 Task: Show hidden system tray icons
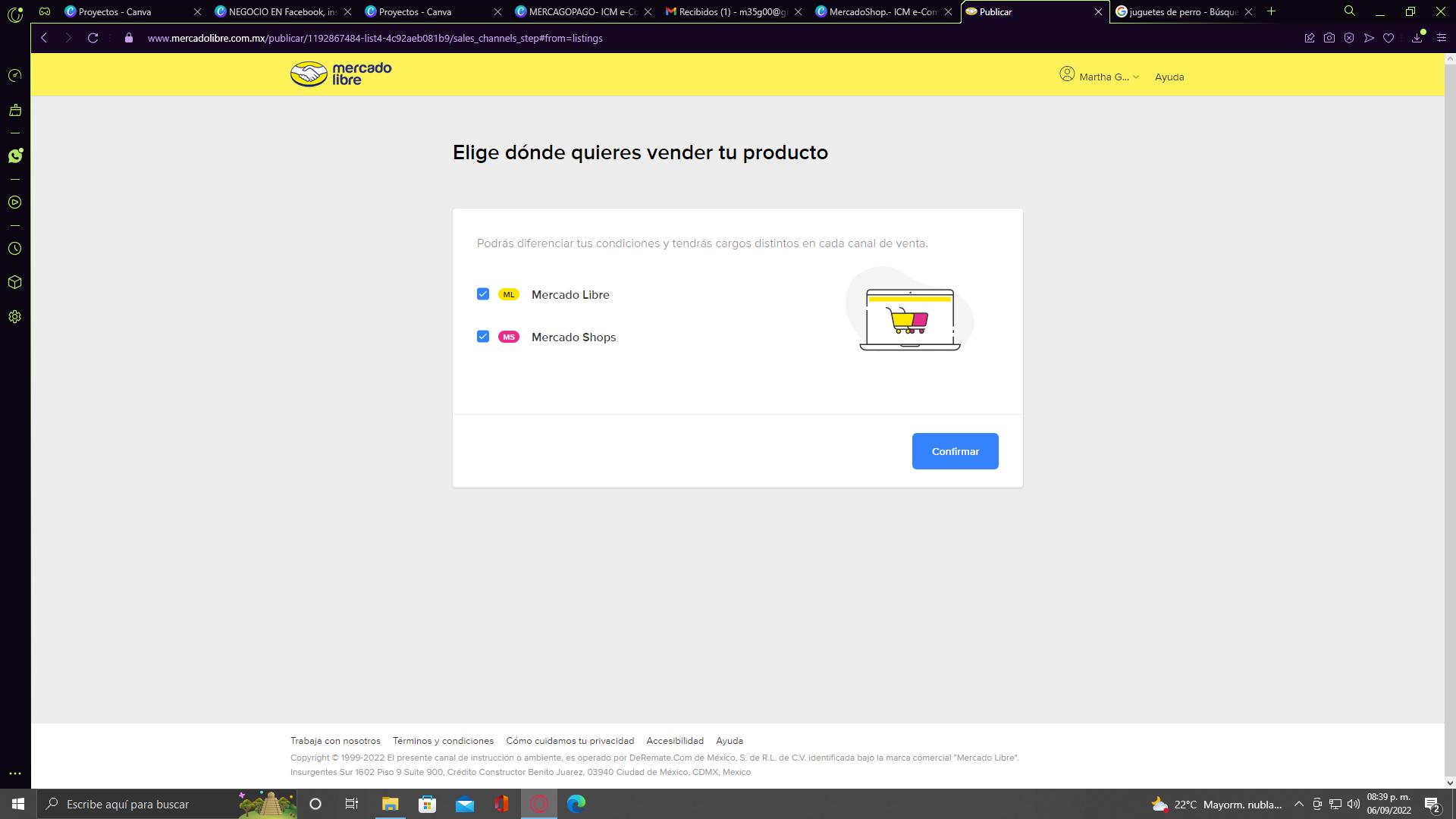[x=1298, y=804]
